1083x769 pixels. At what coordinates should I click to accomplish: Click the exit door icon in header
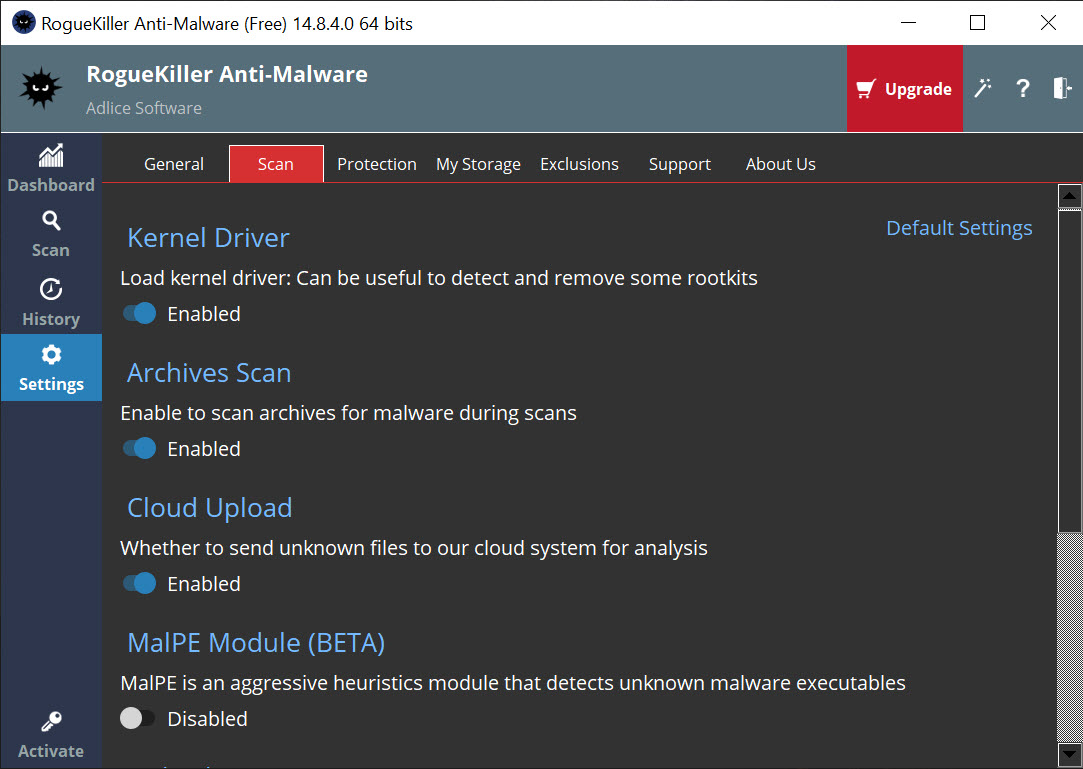point(1061,89)
